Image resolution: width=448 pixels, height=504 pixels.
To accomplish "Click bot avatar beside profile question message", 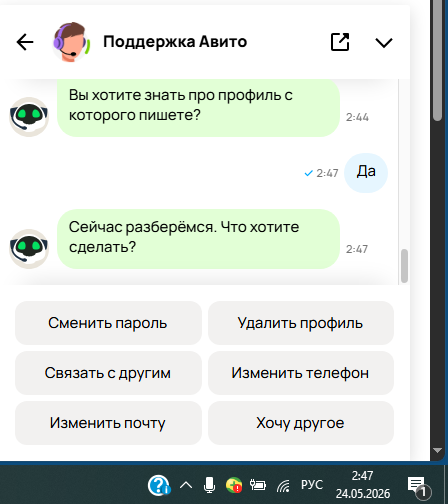I will click(x=29, y=117).
